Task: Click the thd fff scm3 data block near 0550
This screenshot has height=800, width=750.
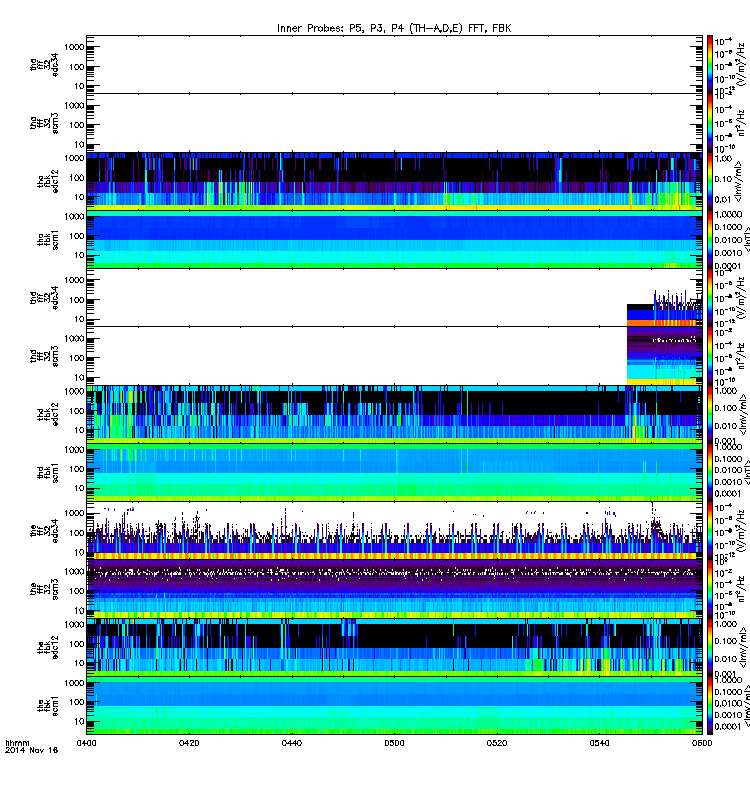Action: 664,356
